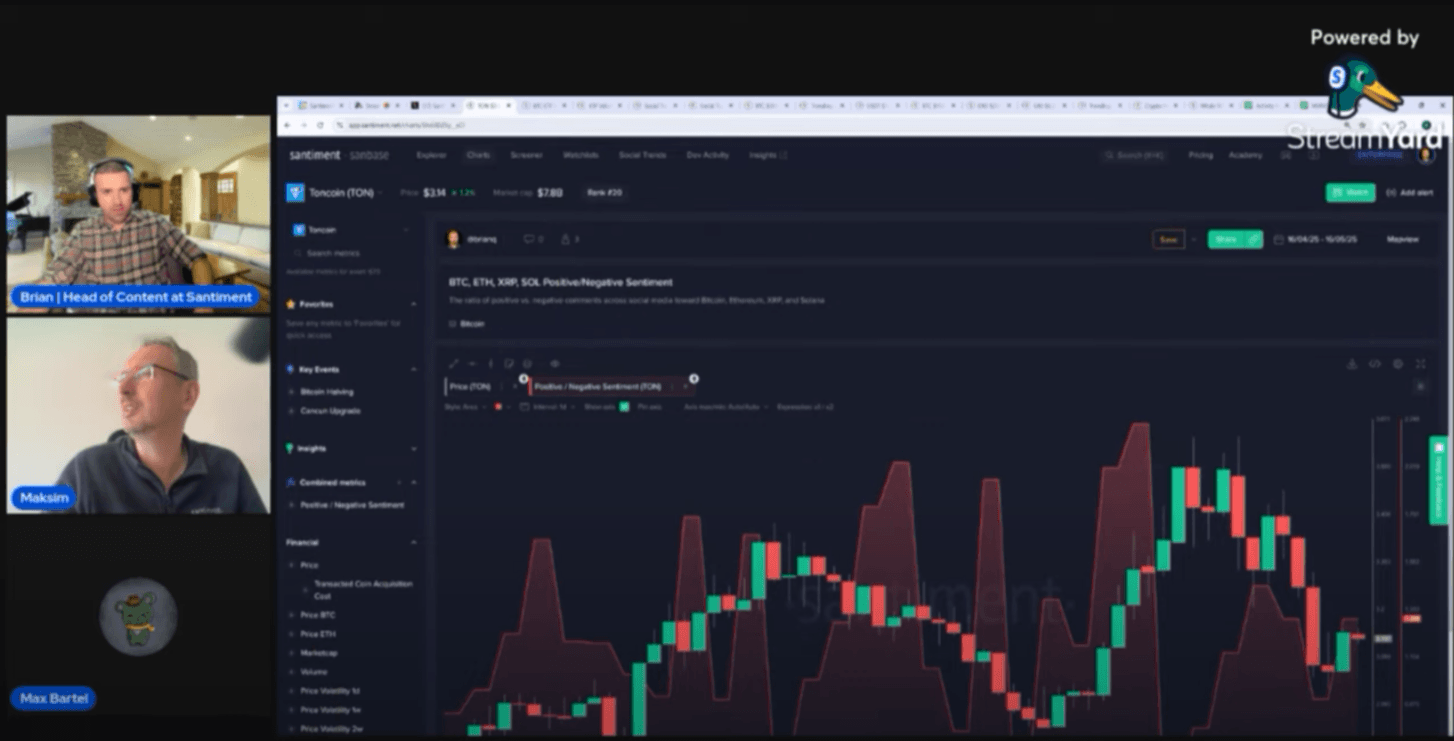Open the embed code icon
The image size is (1454, 741).
pos(1375,364)
